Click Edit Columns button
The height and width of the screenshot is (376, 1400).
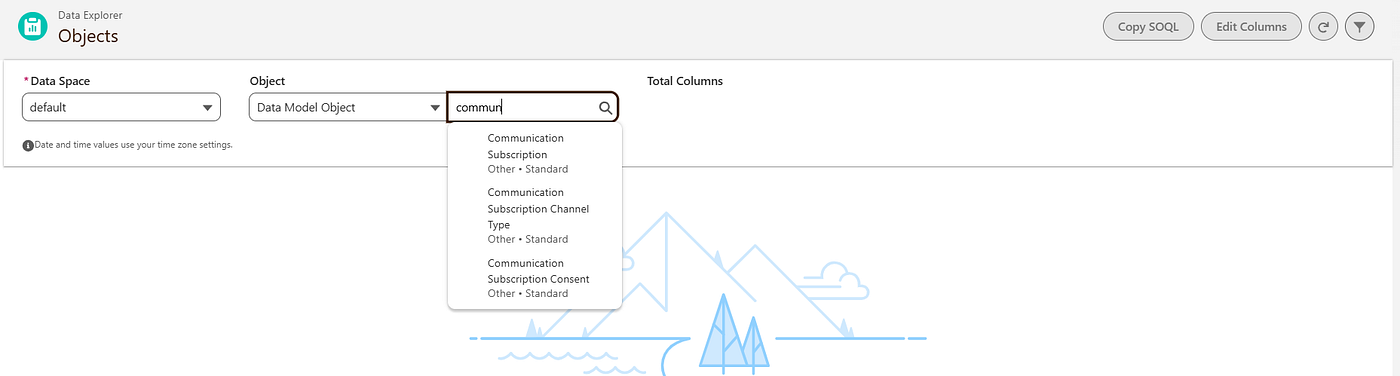[x=1251, y=27]
